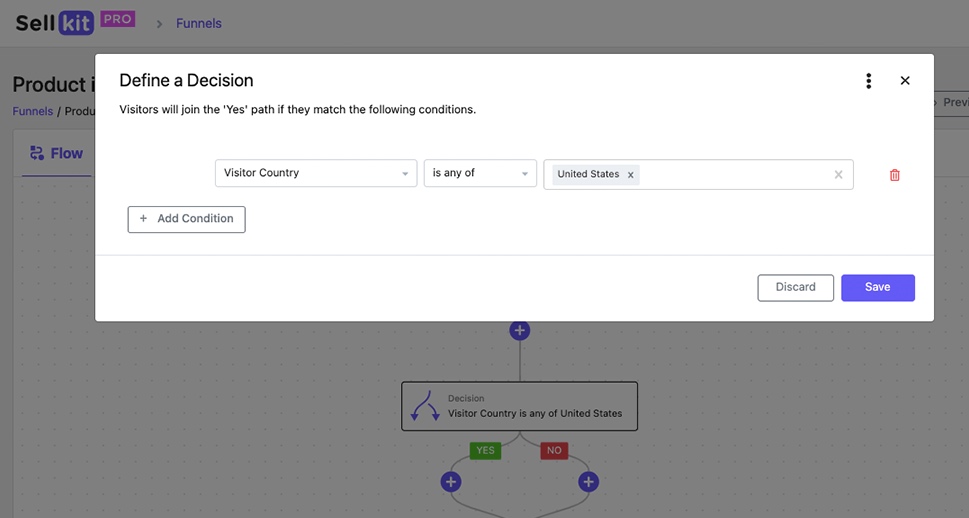Open the 'is any of' operator dropdown
969x518 pixels.
pyautogui.click(x=480, y=173)
